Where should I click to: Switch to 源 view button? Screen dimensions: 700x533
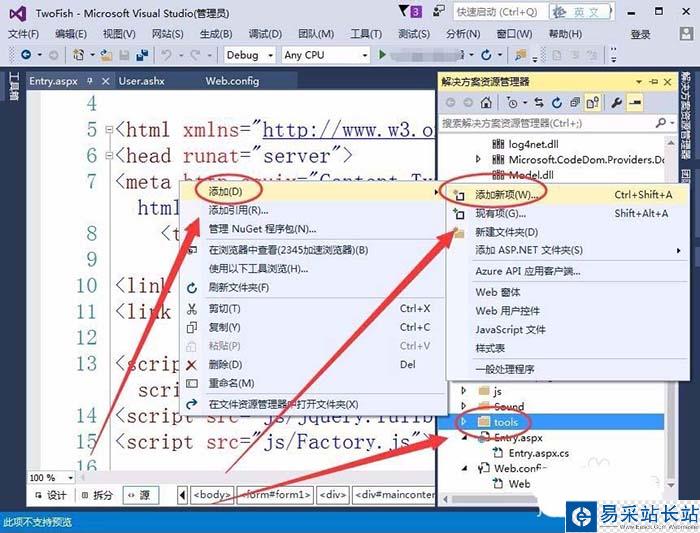(139, 495)
